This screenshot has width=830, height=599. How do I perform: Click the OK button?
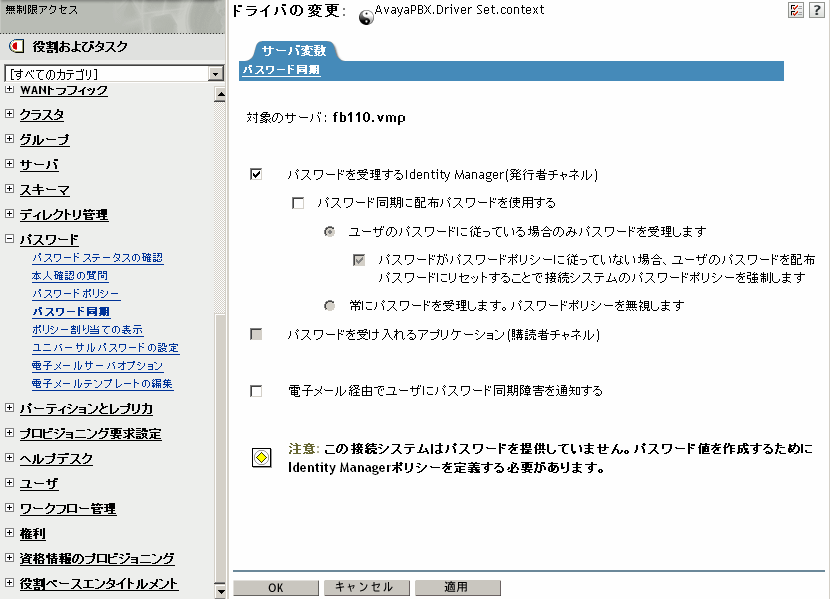coord(275,587)
